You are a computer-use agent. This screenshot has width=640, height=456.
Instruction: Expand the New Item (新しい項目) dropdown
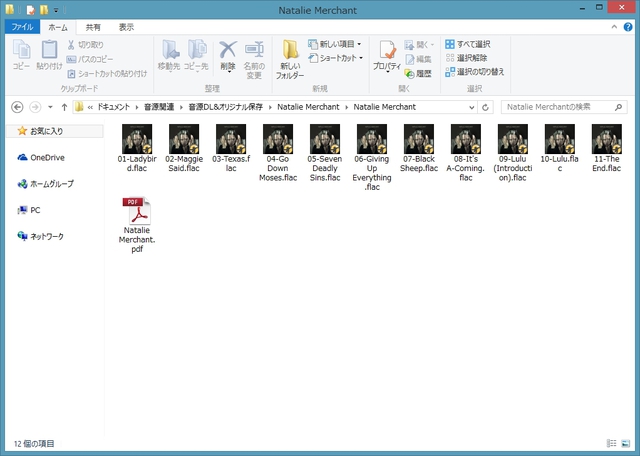pos(359,45)
